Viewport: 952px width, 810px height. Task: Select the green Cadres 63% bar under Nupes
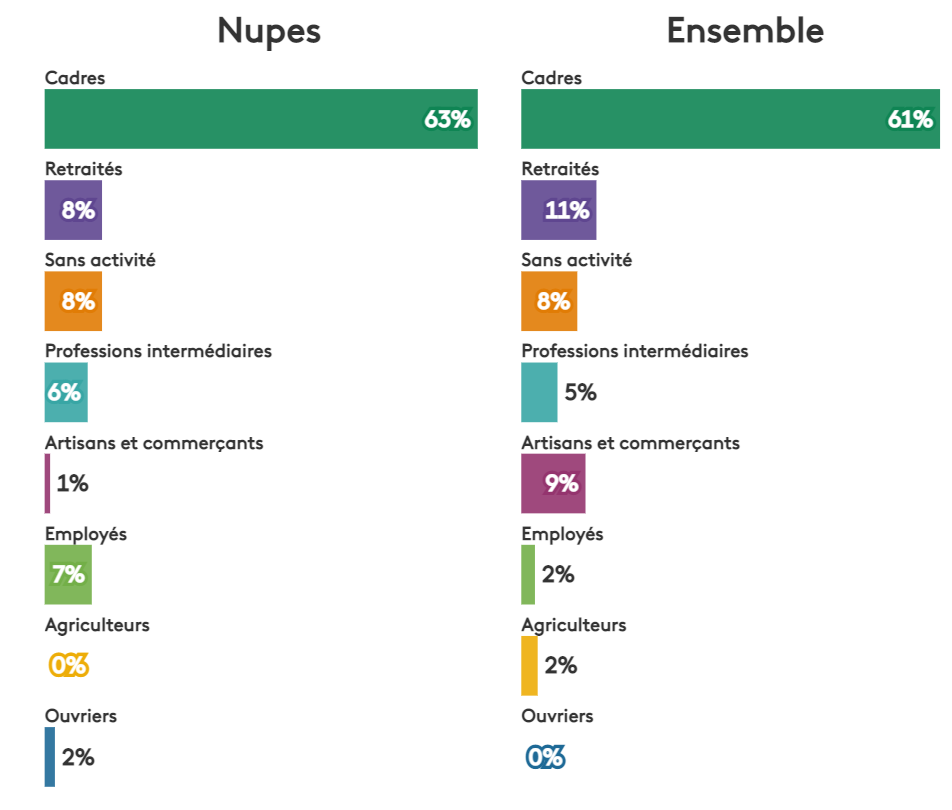click(x=260, y=119)
